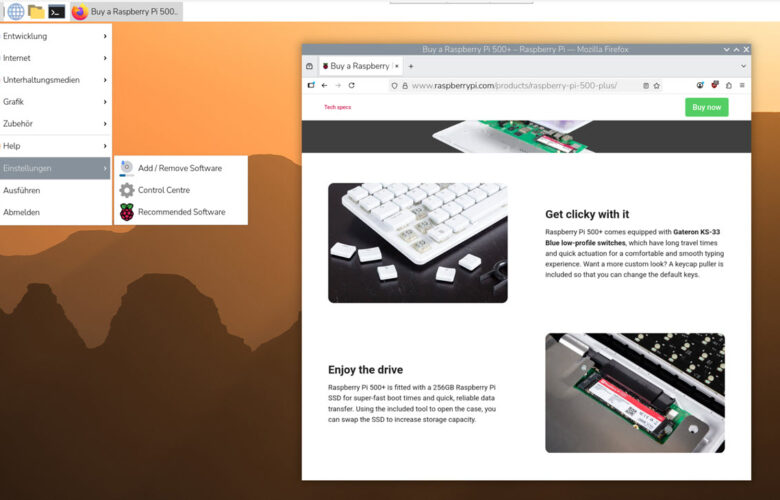Open the terminal from the taskbar
This screenshot has width=780, height=500.
[57, 12]
